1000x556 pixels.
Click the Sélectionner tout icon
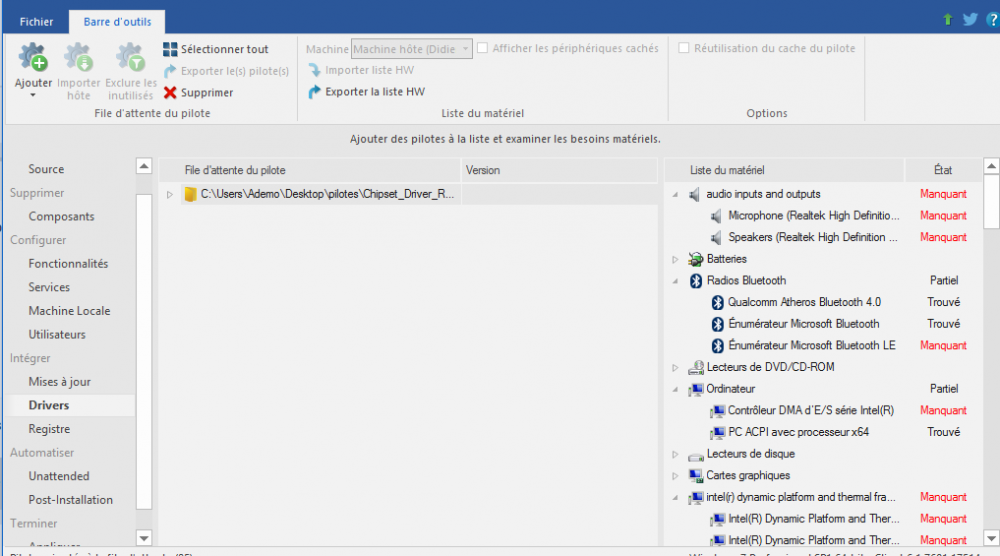point(171,50)
